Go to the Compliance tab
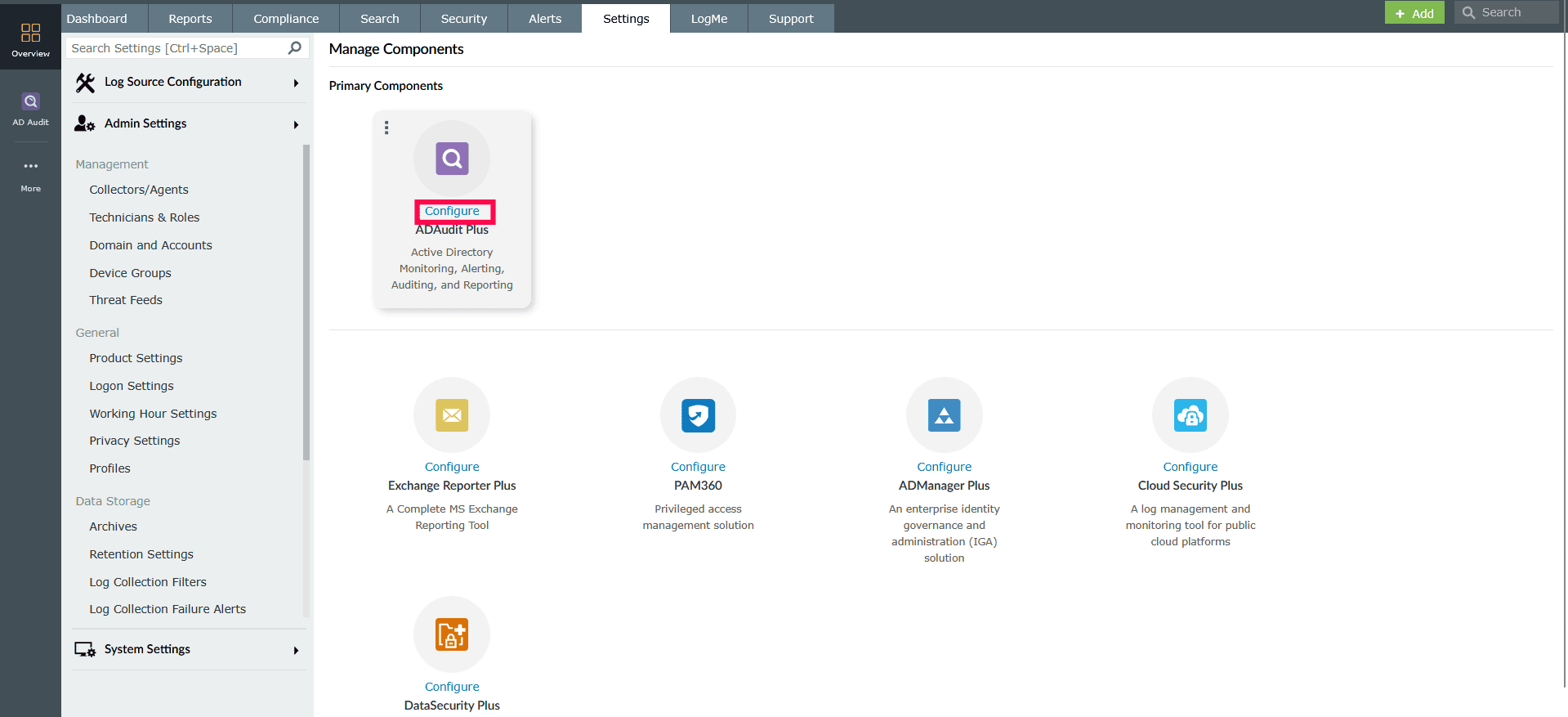The height and width of the screenshot is (717, 1568). (x=286, y=19)
